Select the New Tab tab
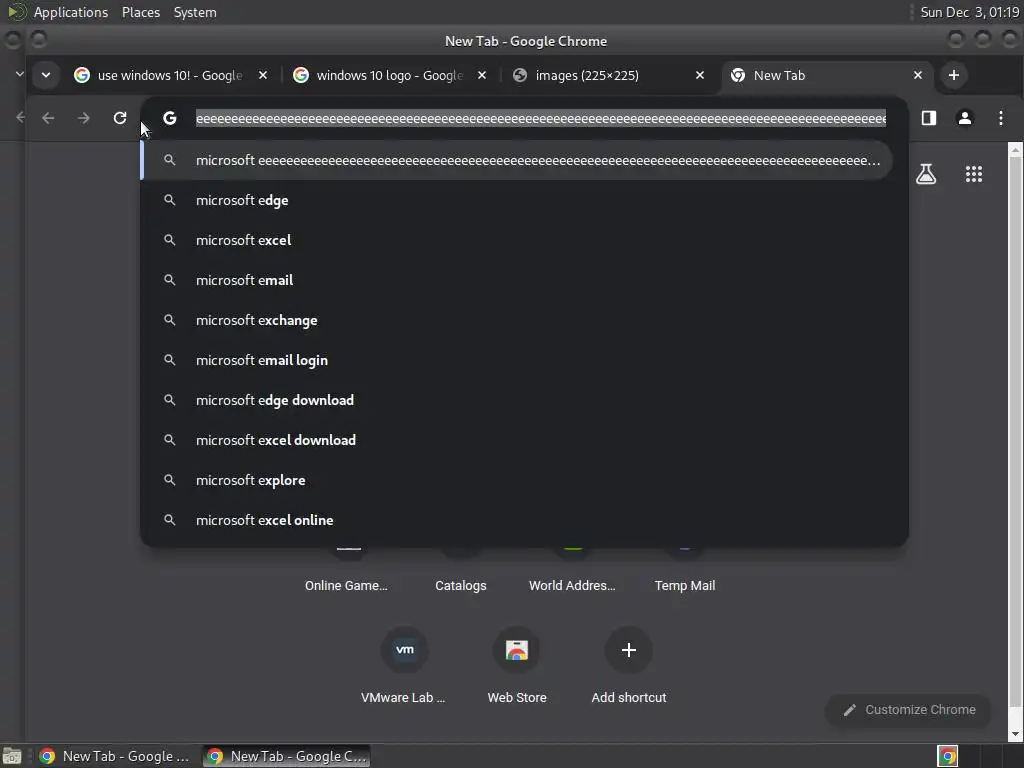The height and width of the screenshot is (768, 1024). coord(827,75)
